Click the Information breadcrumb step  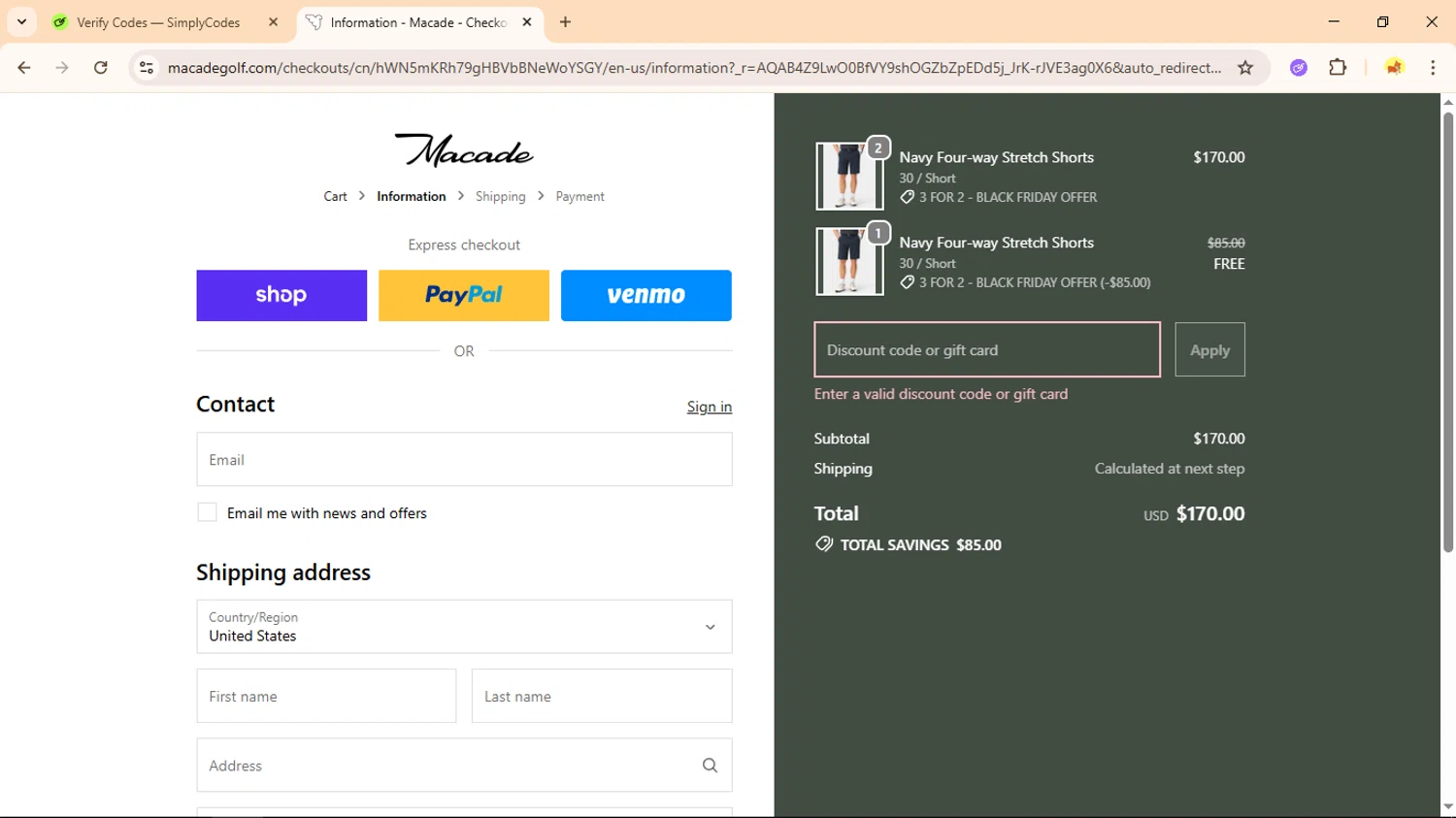[412, 196]
